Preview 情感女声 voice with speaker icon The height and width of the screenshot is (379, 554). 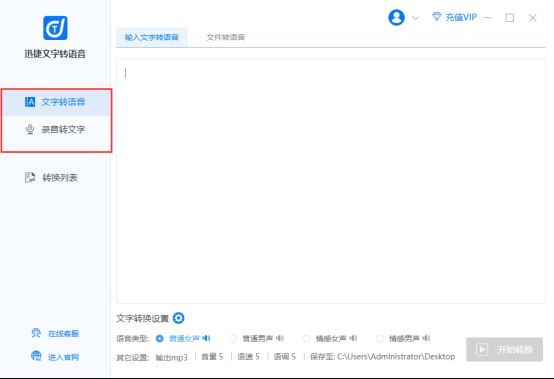coord(353,338)
